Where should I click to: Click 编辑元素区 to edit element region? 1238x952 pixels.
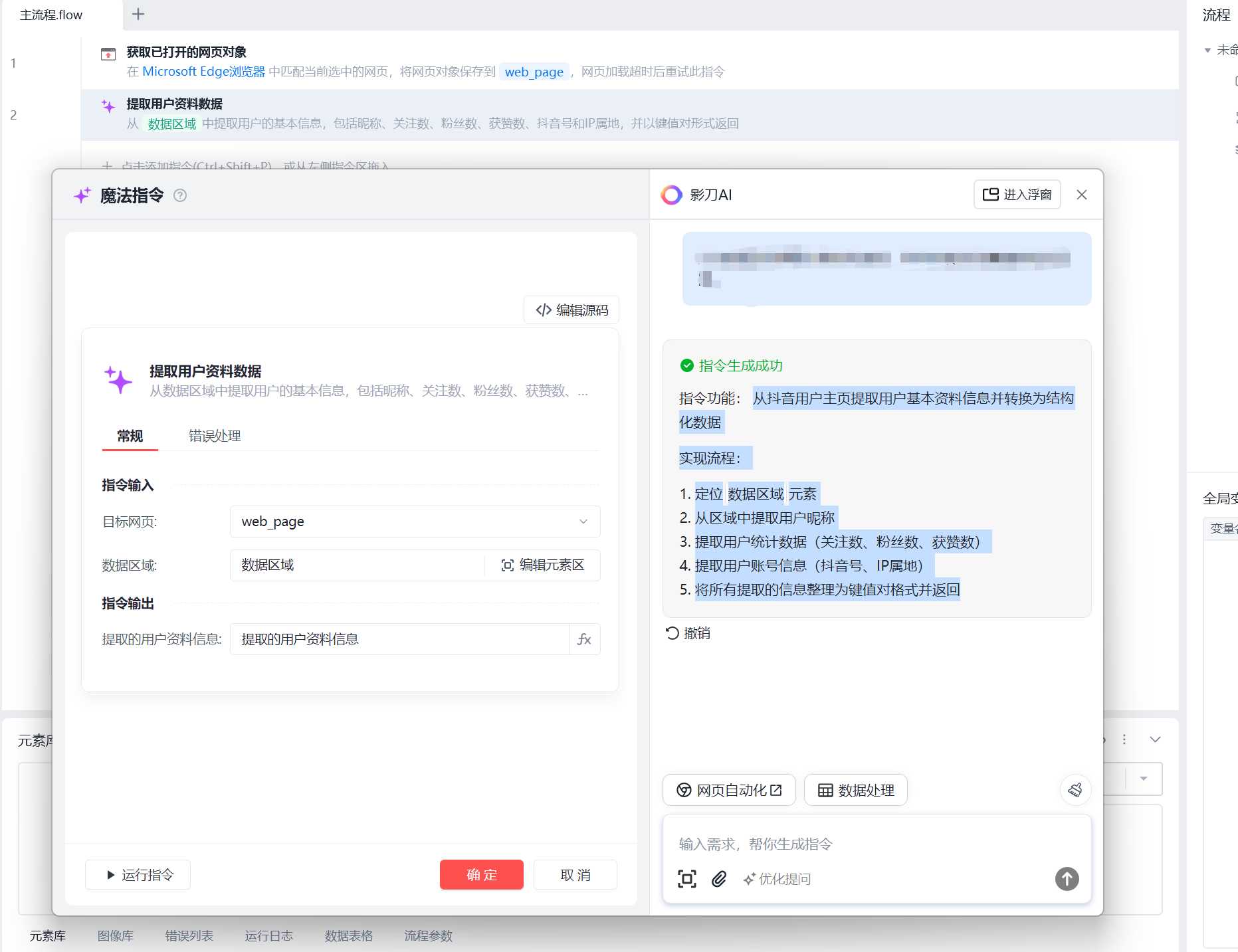click(x=543, y=565)
